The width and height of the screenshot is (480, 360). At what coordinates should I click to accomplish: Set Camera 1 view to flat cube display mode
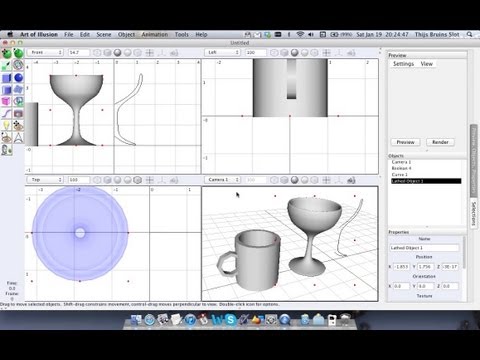tap(284, 180)
